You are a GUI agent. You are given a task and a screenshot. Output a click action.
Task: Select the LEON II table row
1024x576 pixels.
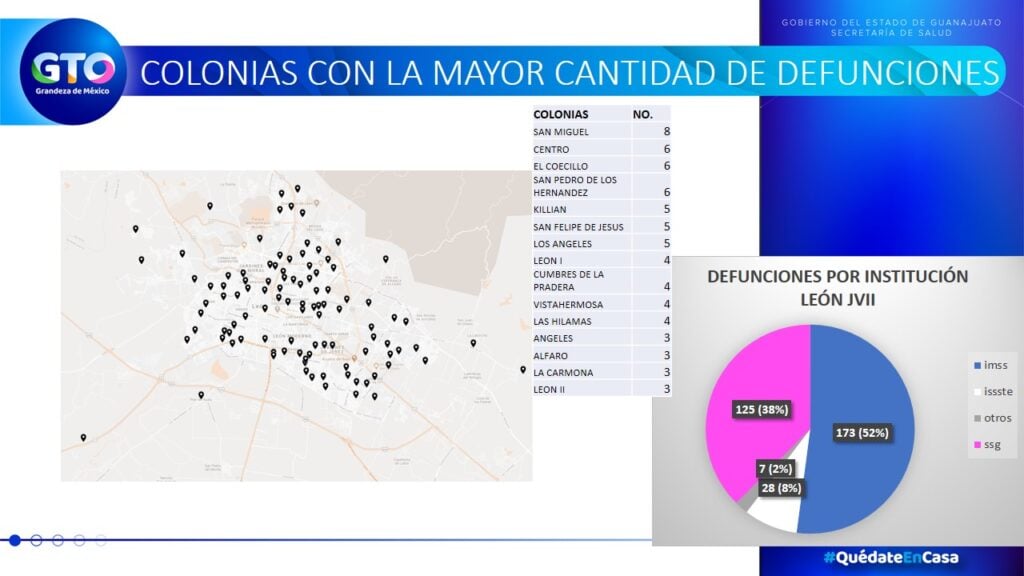point(600,389)
